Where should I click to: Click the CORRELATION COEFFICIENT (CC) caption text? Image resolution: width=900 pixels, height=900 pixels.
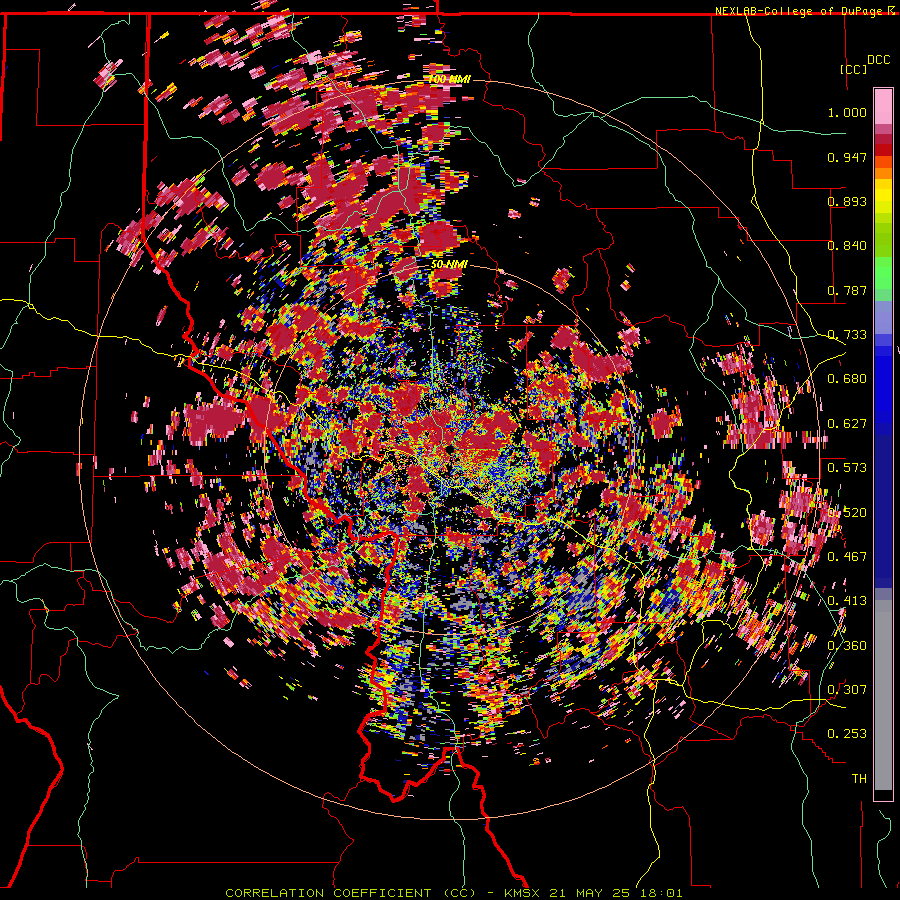(350, 893)
